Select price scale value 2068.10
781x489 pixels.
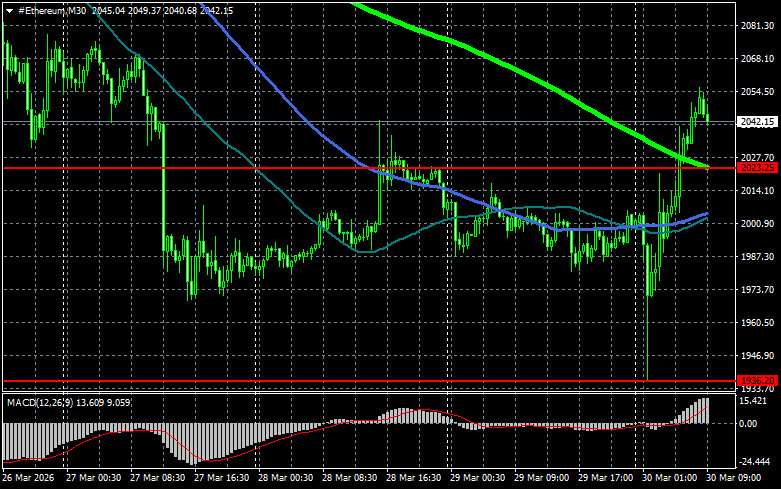tap(758, 59)
